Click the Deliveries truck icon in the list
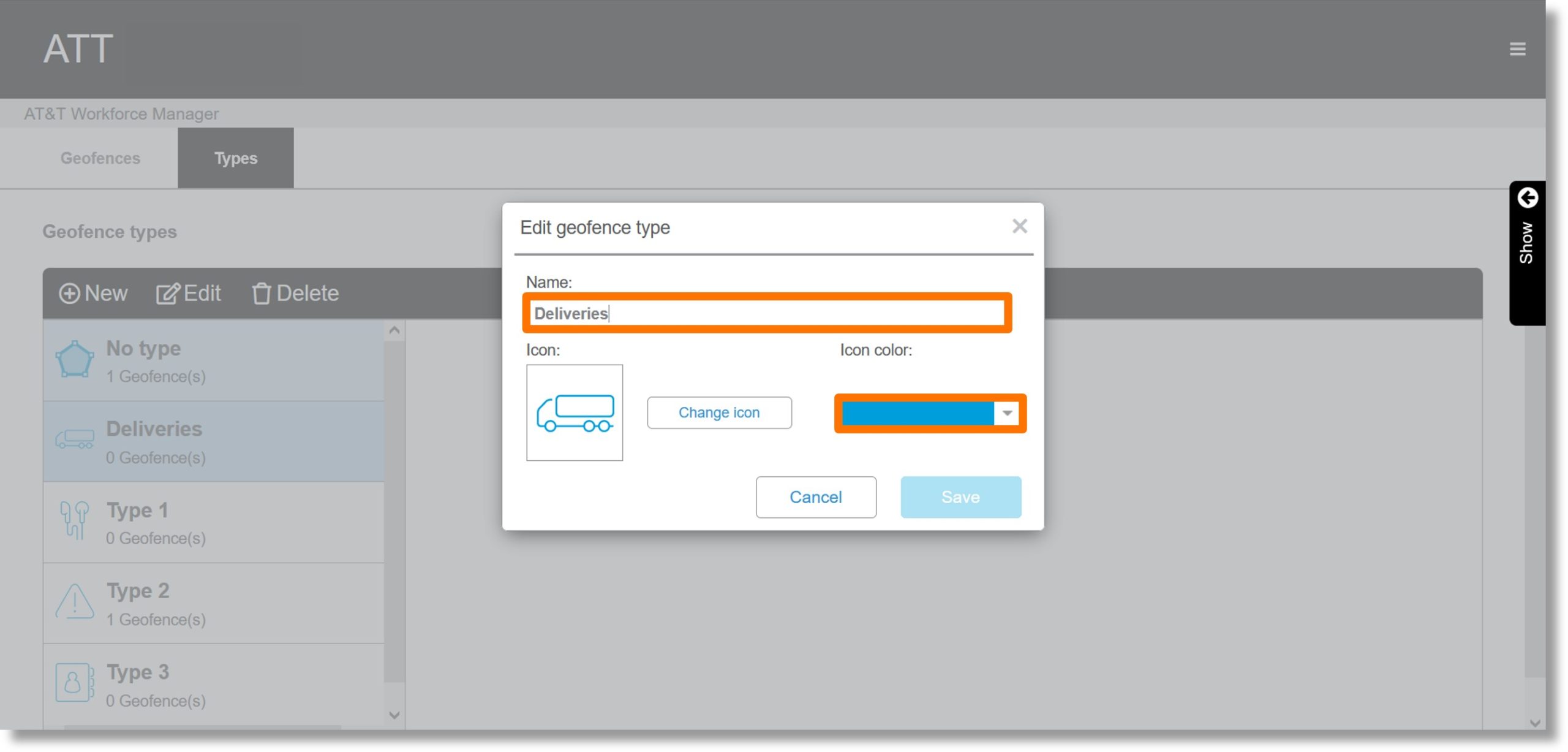The width and height of the screenshot is (1568, 752). point(75,439)
